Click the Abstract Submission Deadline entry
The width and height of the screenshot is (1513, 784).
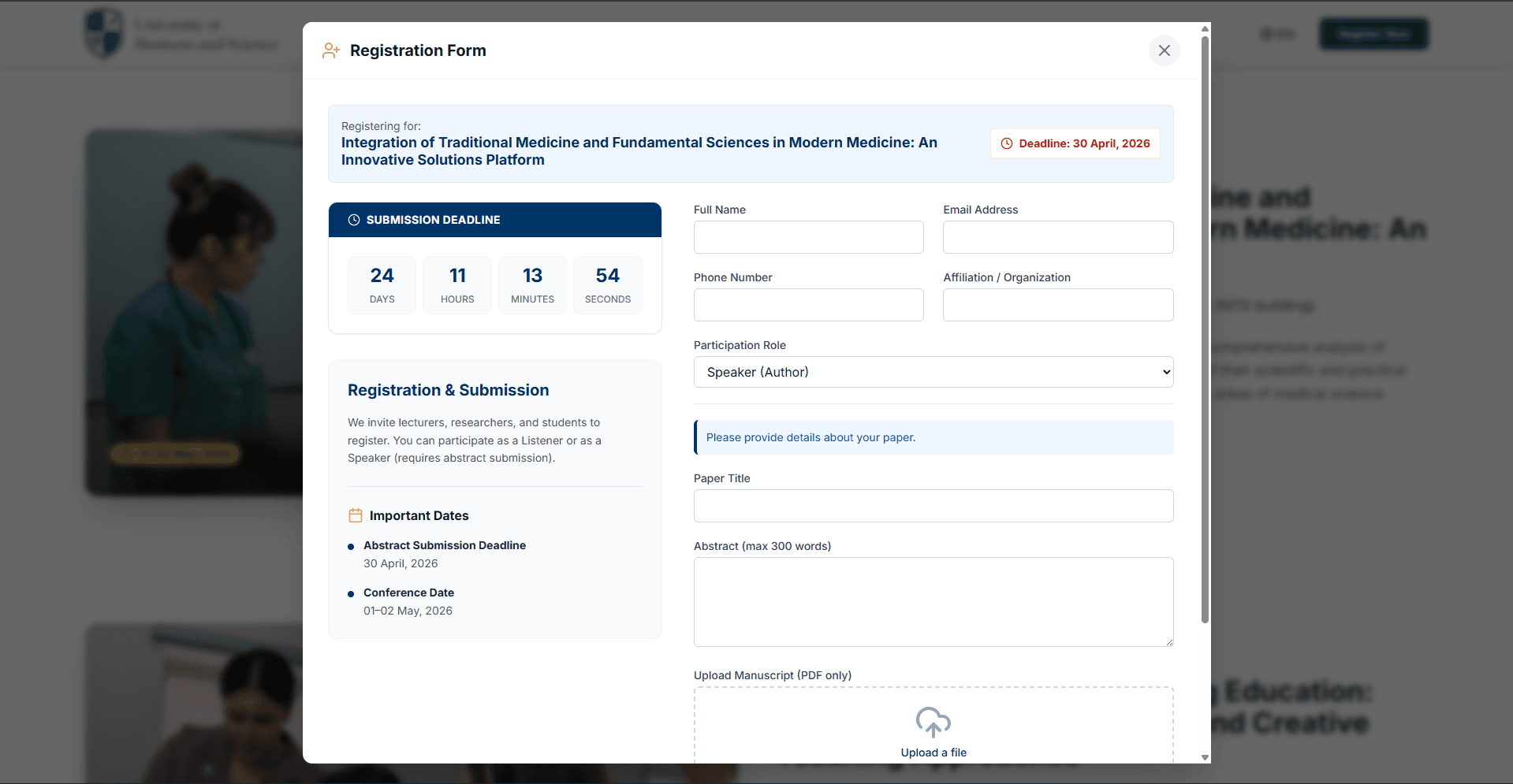pos(445,554)
